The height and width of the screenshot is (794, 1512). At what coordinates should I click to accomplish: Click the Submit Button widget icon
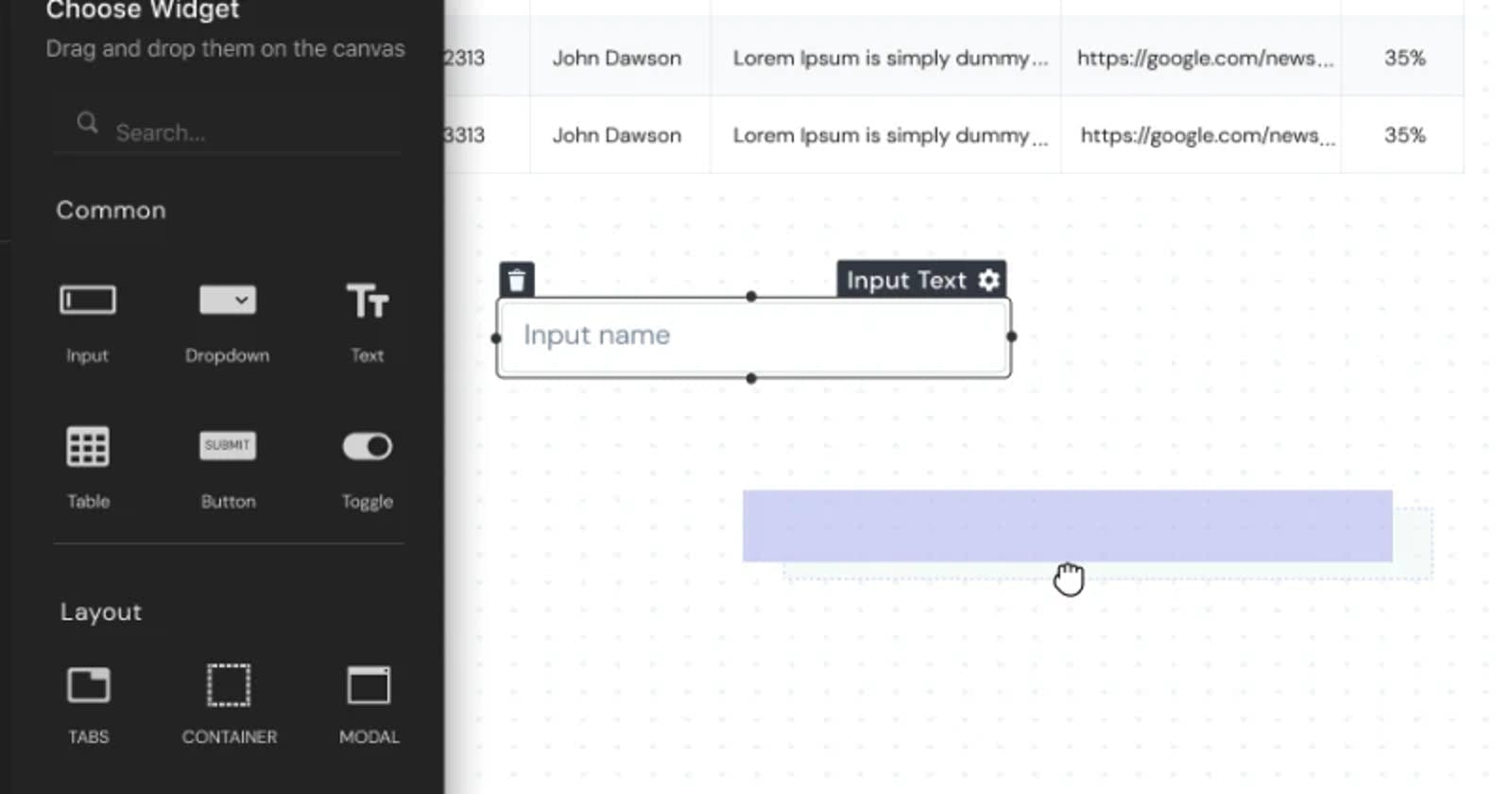[x=227, y=445]
